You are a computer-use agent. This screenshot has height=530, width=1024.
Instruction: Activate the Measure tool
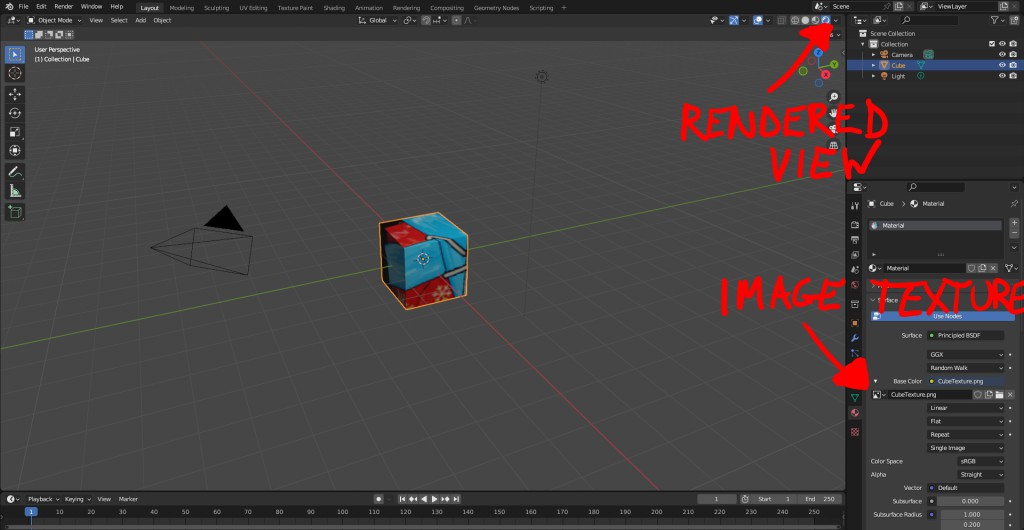coord(16,190)
